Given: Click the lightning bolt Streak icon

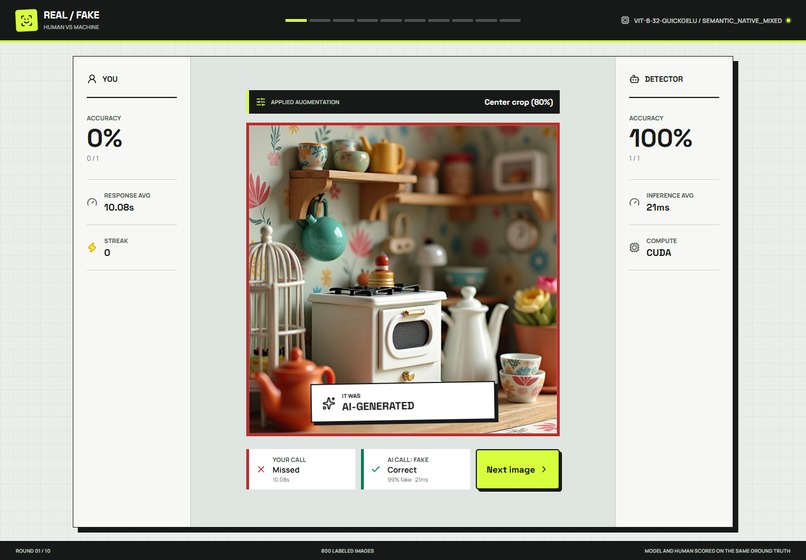Looking at the screenshot, I should coord(92,247).
